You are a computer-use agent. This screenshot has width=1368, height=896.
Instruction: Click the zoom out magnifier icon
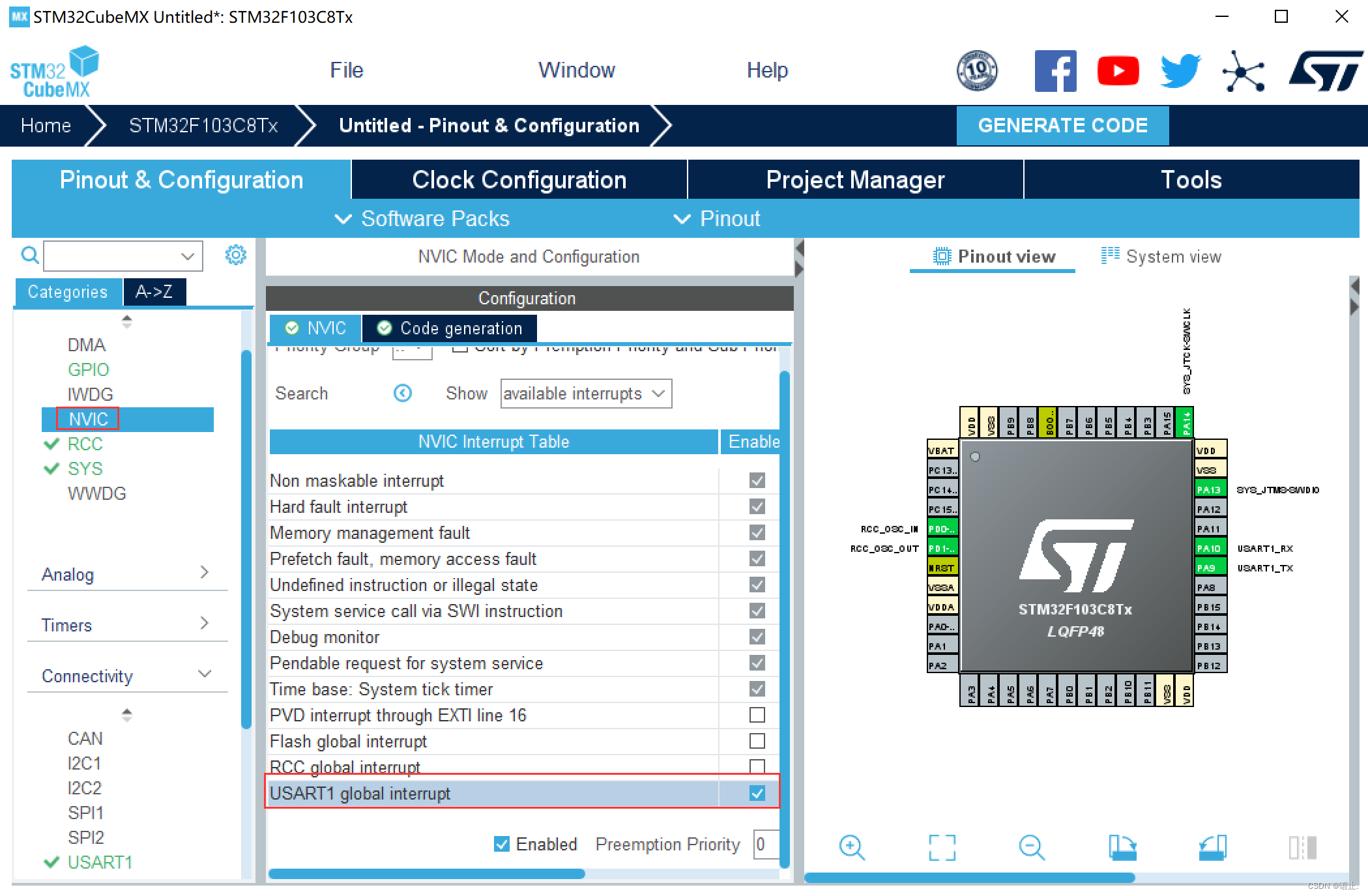tap(1031, 847)
